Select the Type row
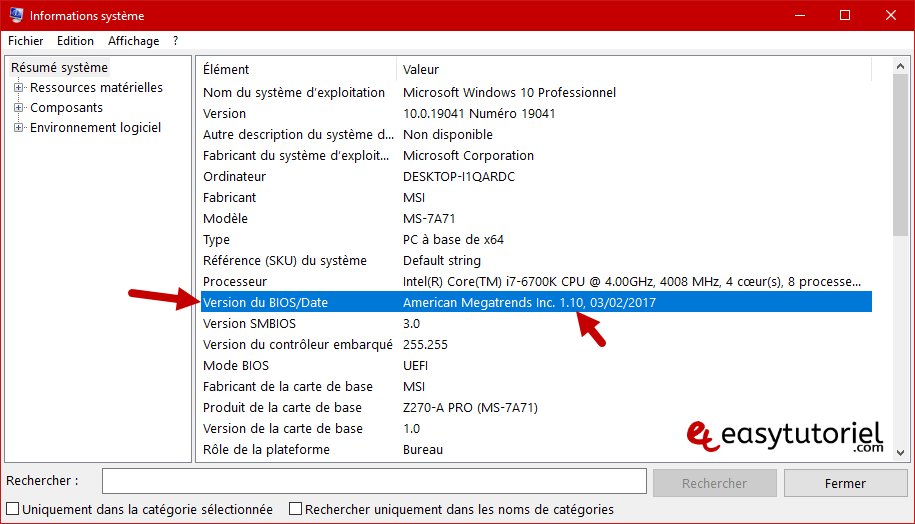This screenshot has width=915, height=524. (x=536, y=239)
